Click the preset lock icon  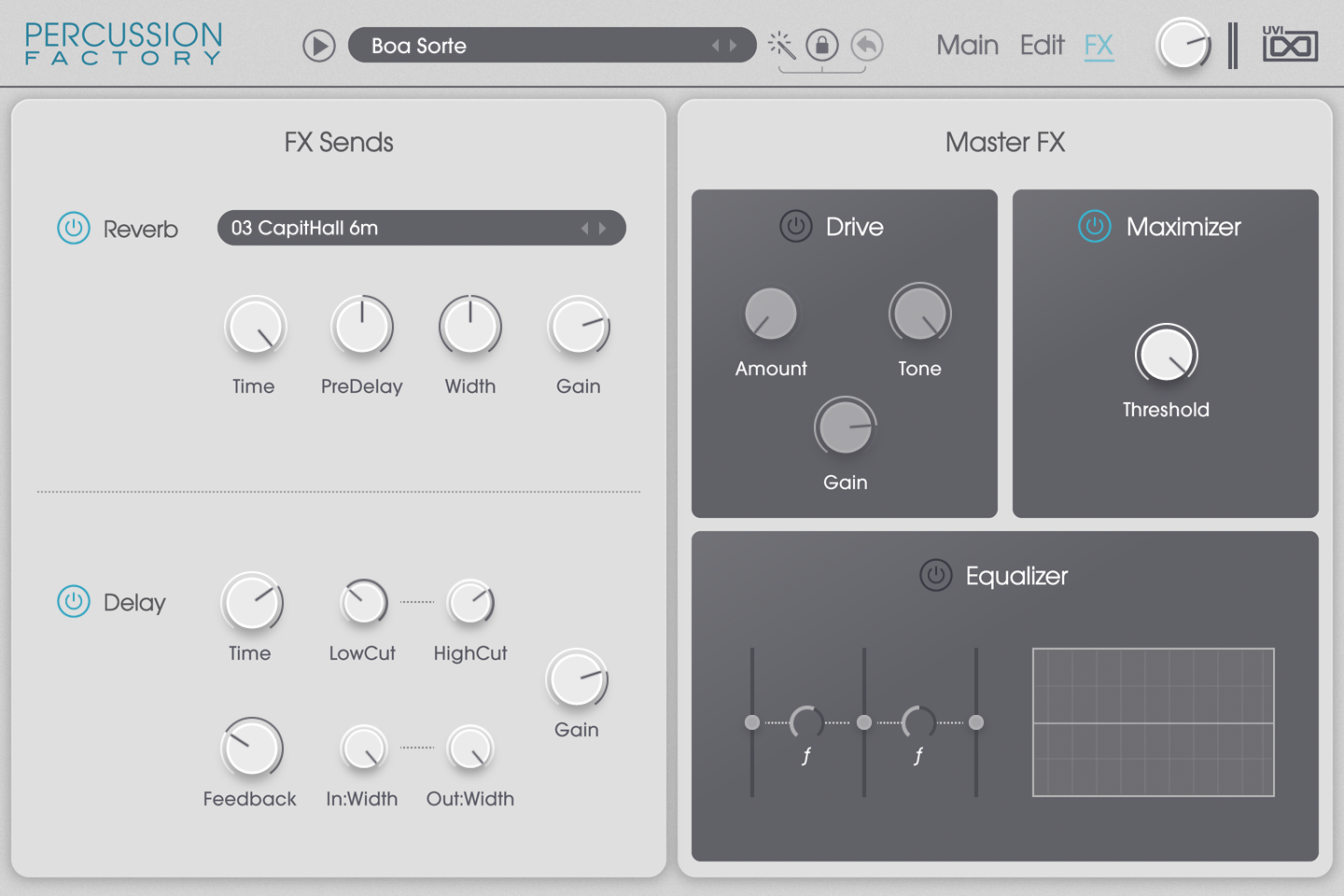coord(822,45)
